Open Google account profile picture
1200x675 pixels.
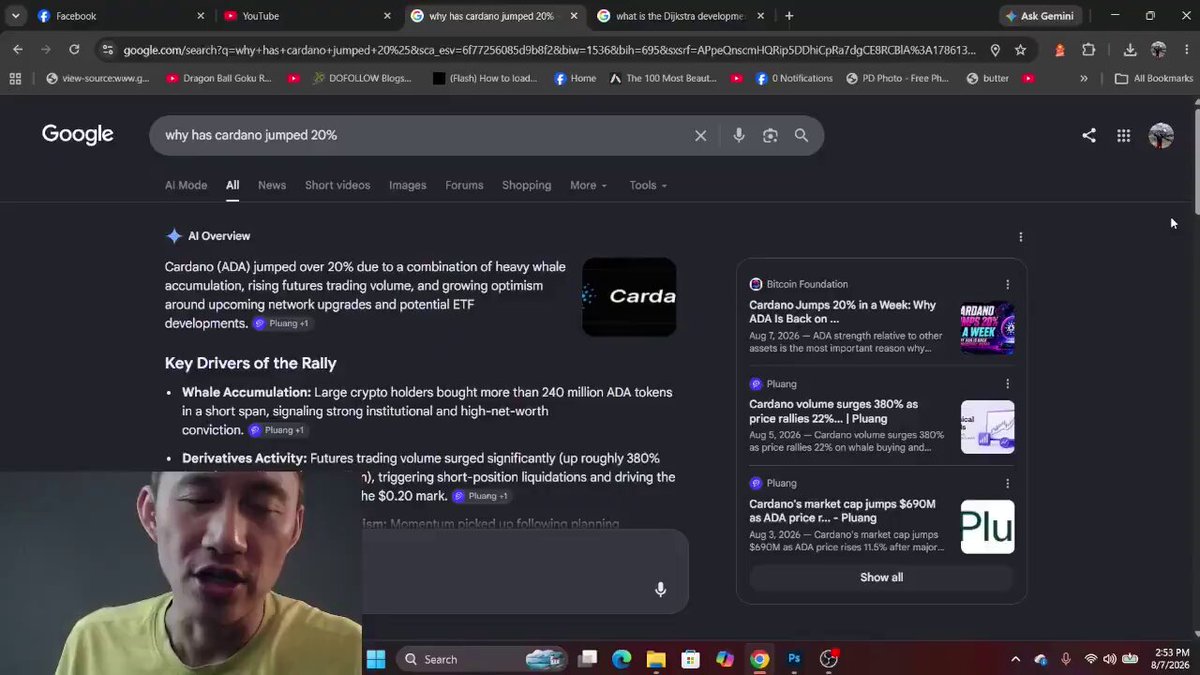tap(1161, 136)
